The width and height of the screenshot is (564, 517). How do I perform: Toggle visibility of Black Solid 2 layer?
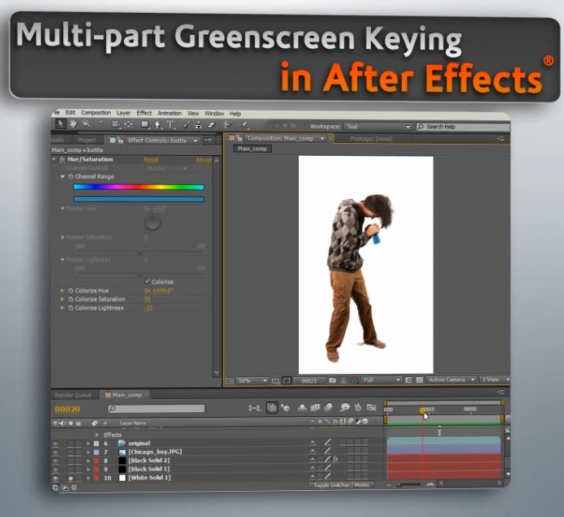click(55, 461)
